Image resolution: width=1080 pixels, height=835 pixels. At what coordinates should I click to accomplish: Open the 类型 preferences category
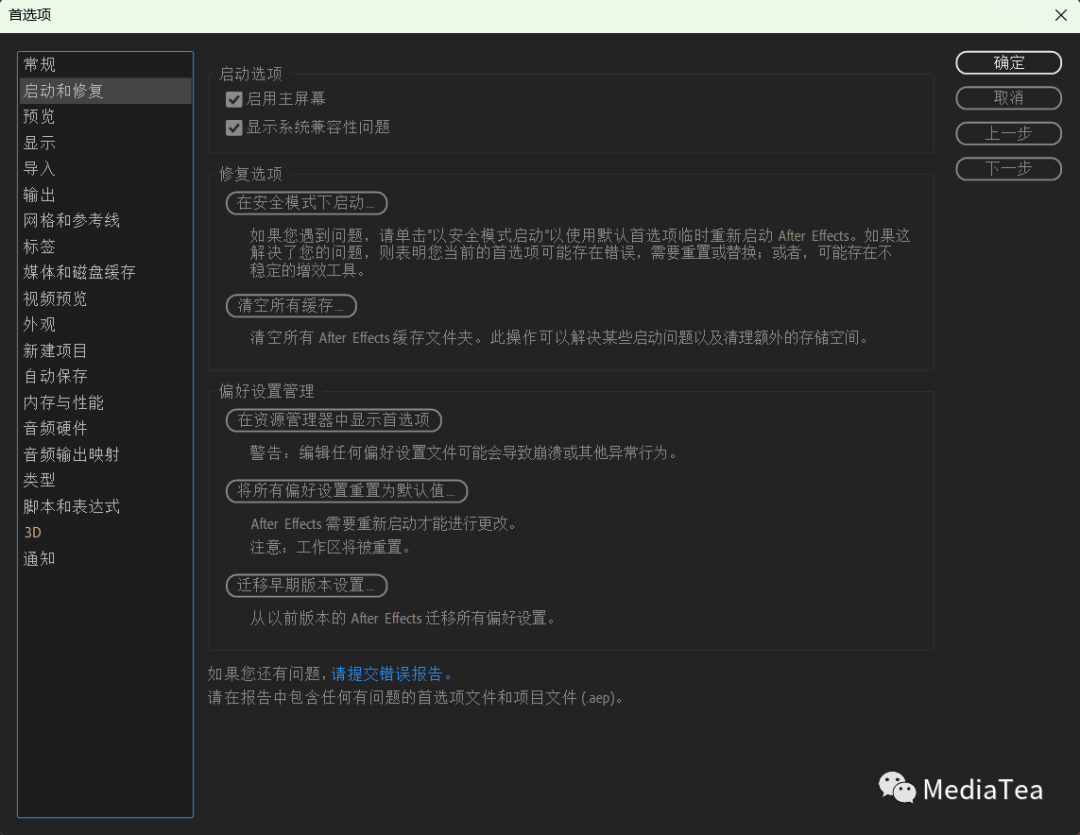tap(105, 480)
